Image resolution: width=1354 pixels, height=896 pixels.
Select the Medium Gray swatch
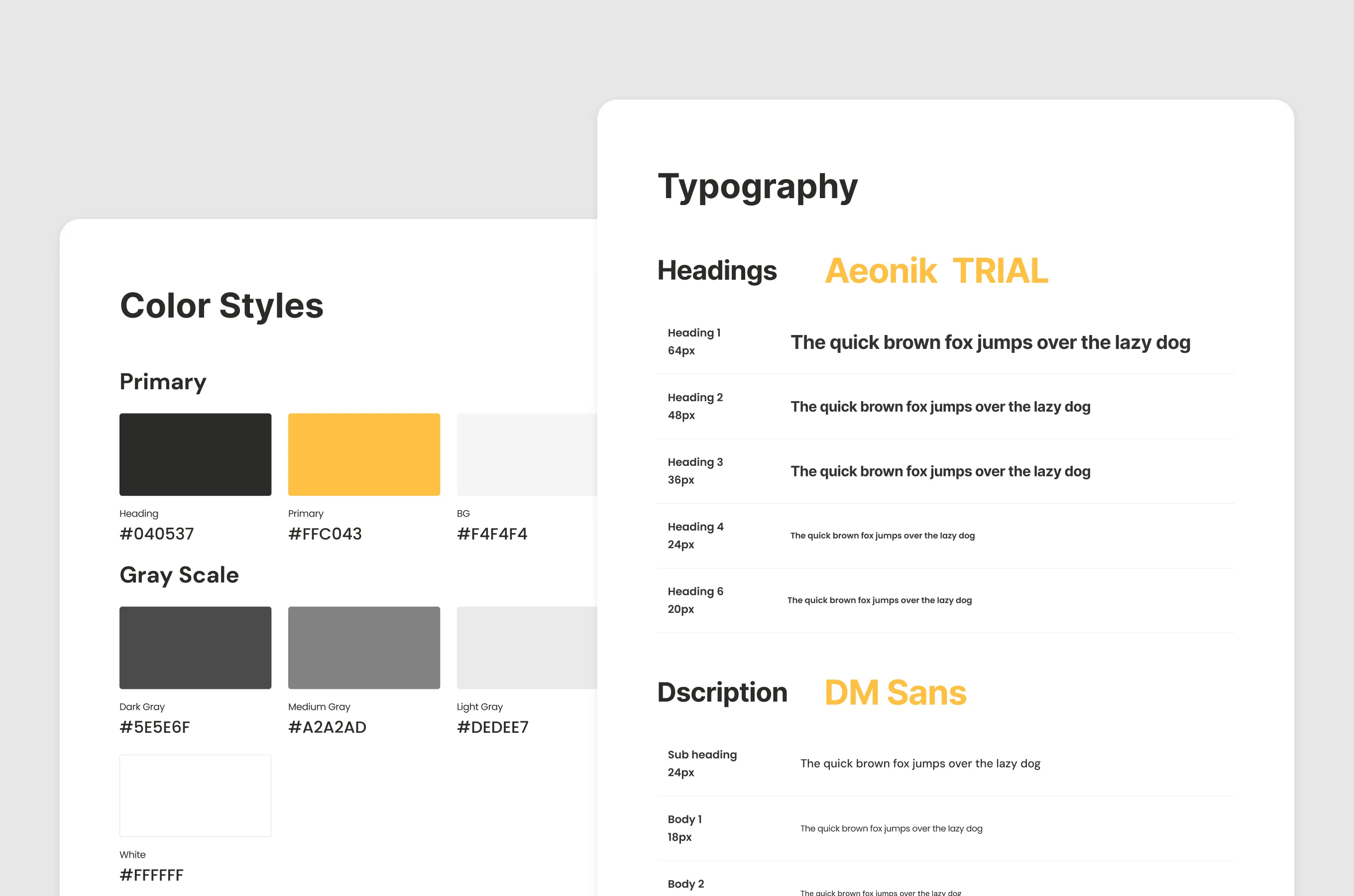click(x=364, y=648)
